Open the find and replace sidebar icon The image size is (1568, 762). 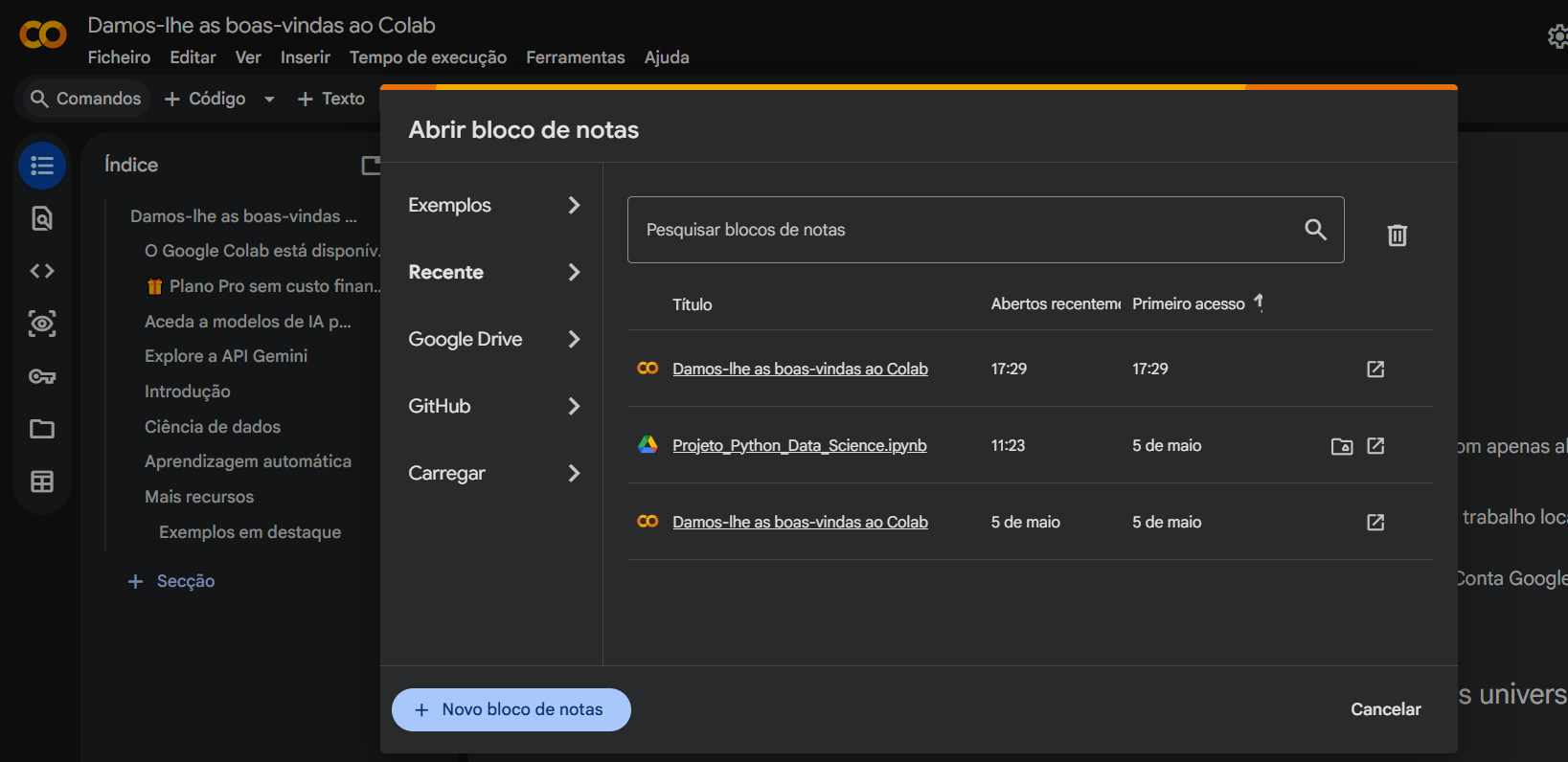(42, 218)
